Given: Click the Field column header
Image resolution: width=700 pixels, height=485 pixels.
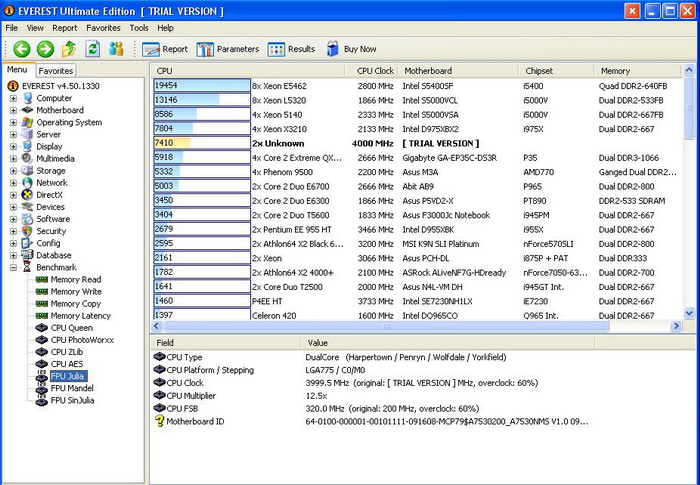Looking at the screenshot, I should (225, 343).
